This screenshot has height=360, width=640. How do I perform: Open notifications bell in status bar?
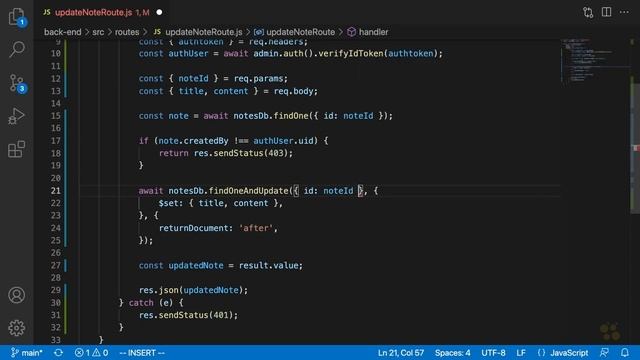pyautogui.click(x=624, y=353)
